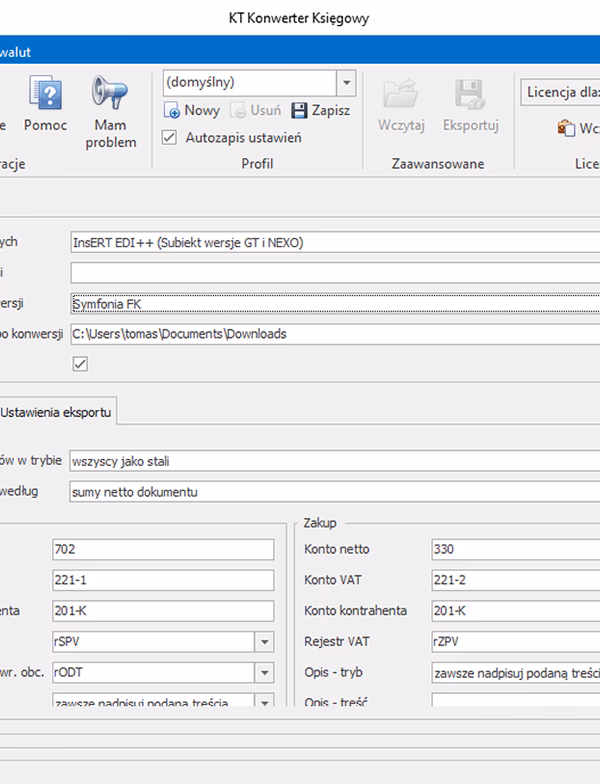Click the Pomoc help icon
The width and height of the screenshot is (600, 784).
[44, 94]
